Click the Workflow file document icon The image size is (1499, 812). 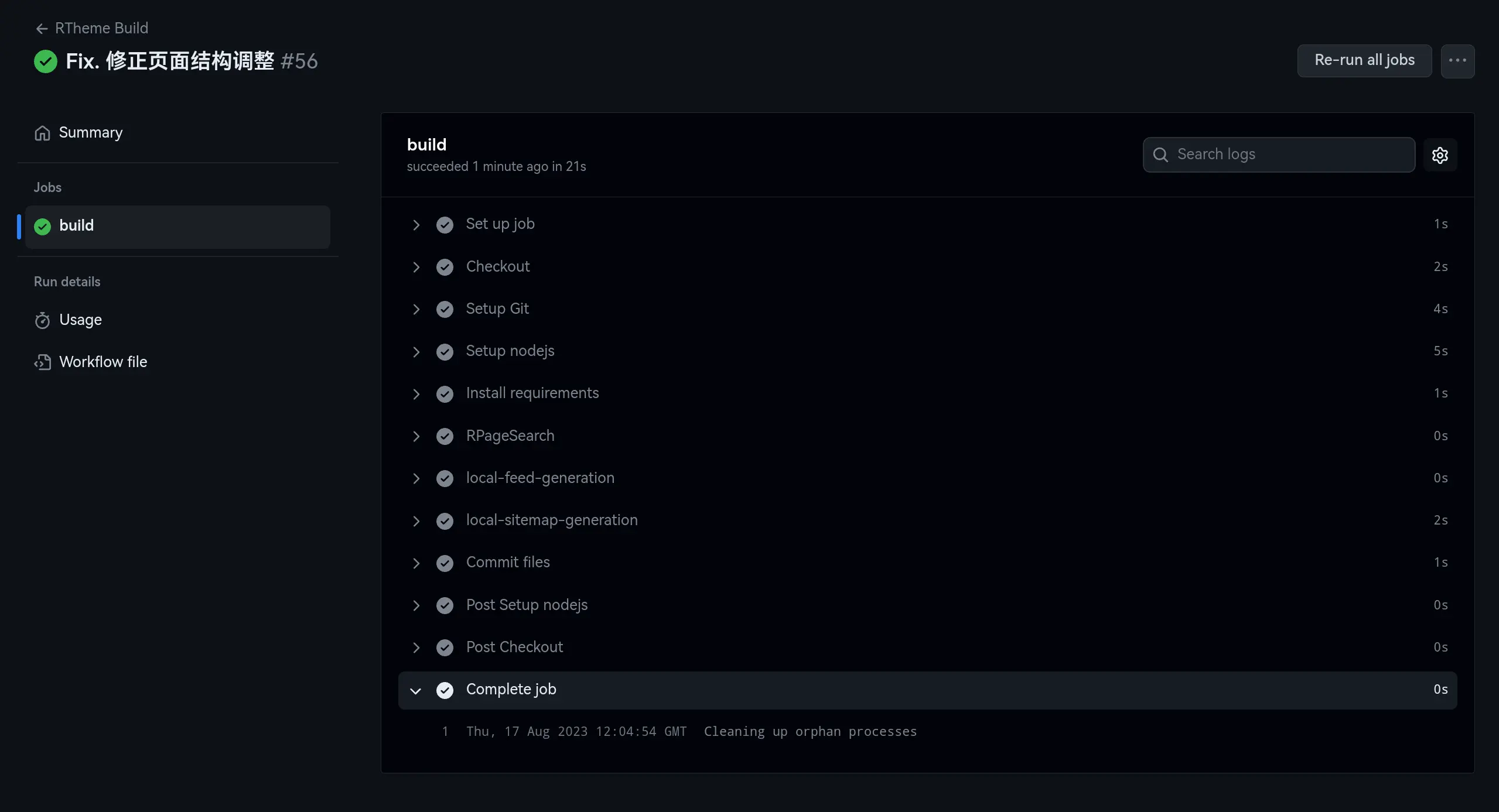point(42,362)
